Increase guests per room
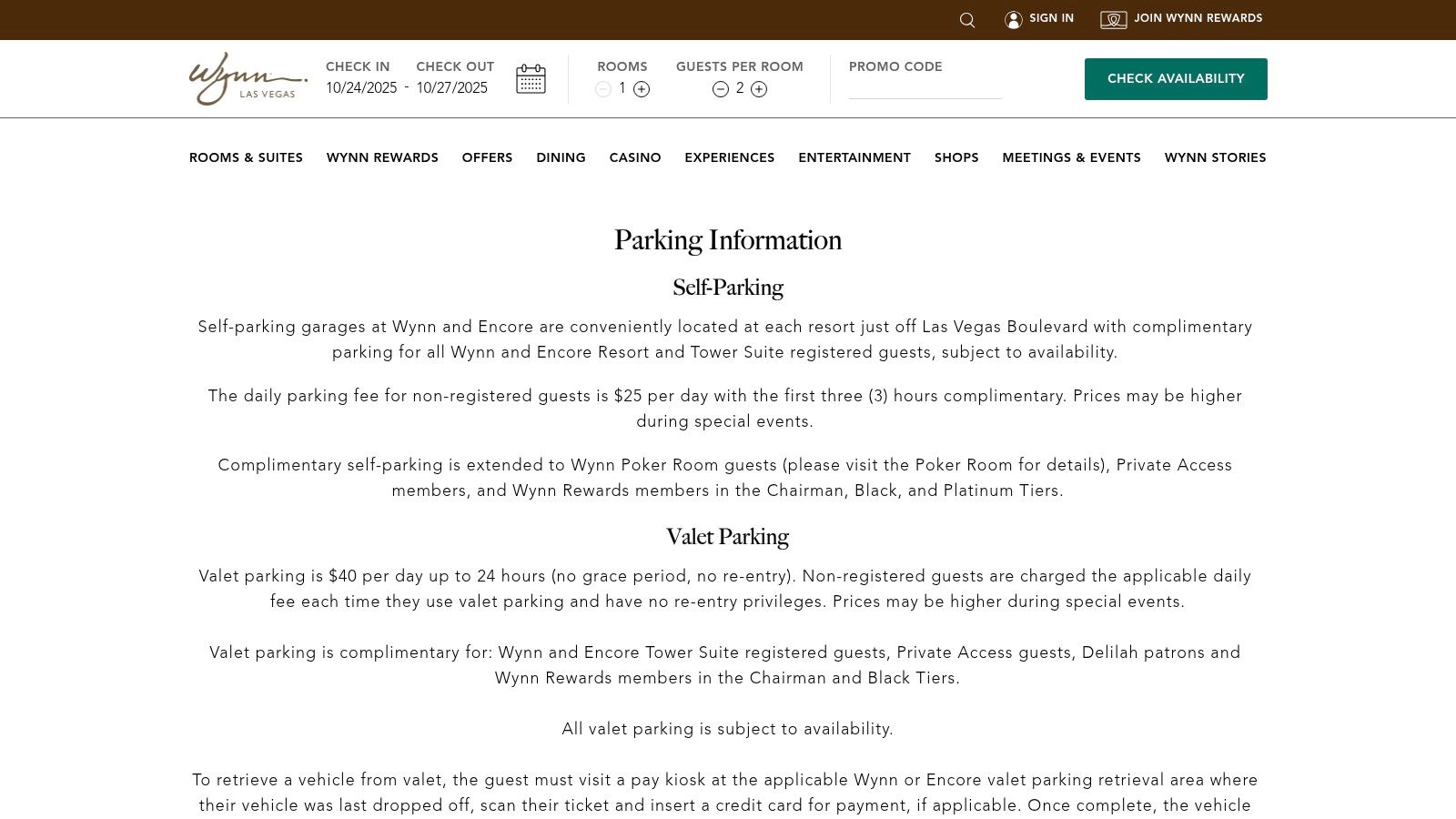The image size is (1456, 819). point(759,89)
